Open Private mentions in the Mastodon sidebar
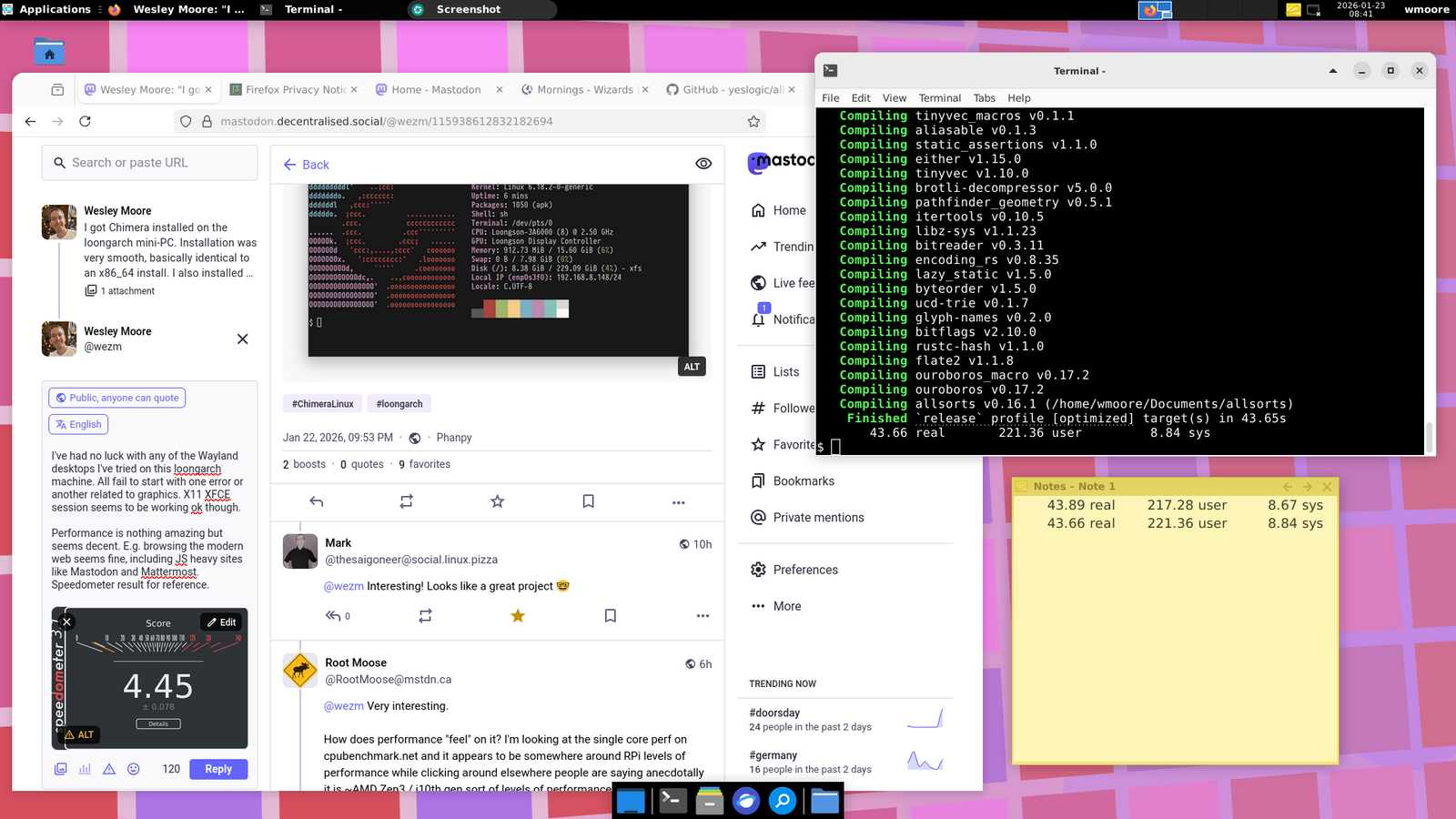 coord(817,517)
